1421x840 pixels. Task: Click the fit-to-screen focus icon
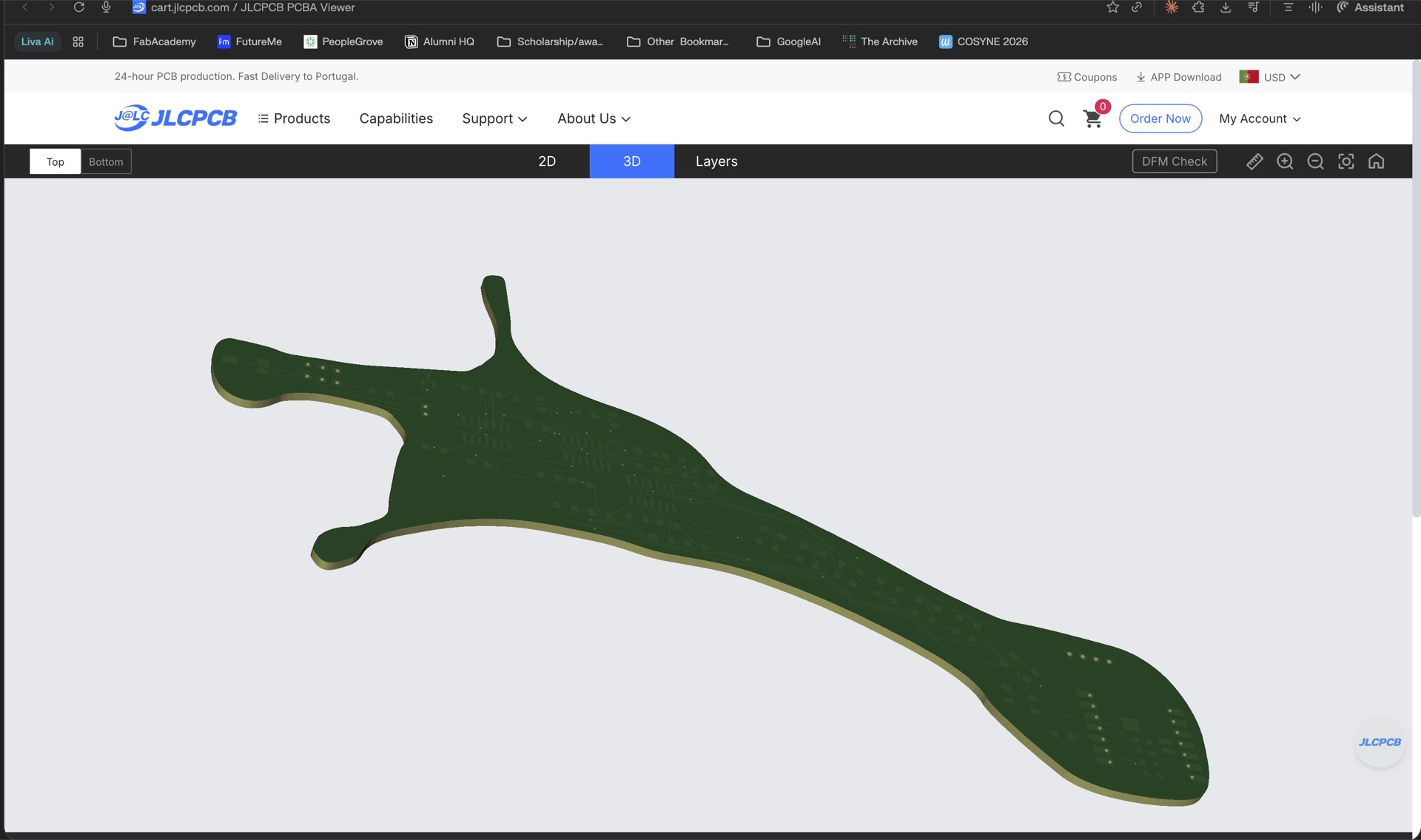point(1346,161)
